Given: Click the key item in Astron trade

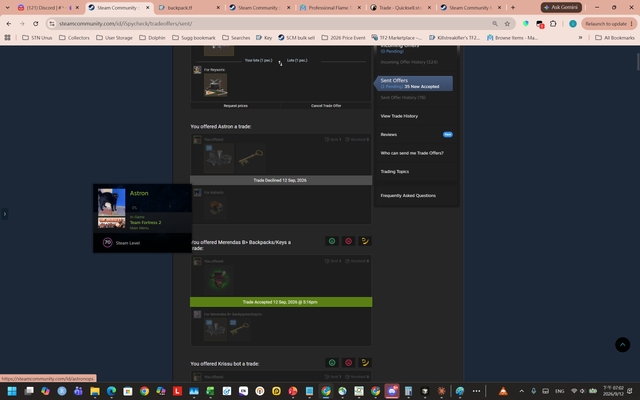Looking at the screenshot, I should click(251, 158).
